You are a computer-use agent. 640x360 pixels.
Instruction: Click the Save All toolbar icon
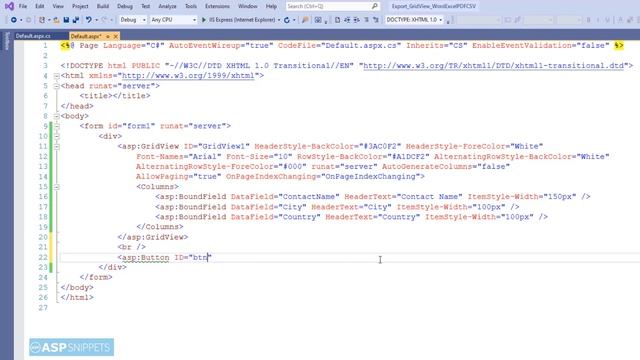pos(76,20)
